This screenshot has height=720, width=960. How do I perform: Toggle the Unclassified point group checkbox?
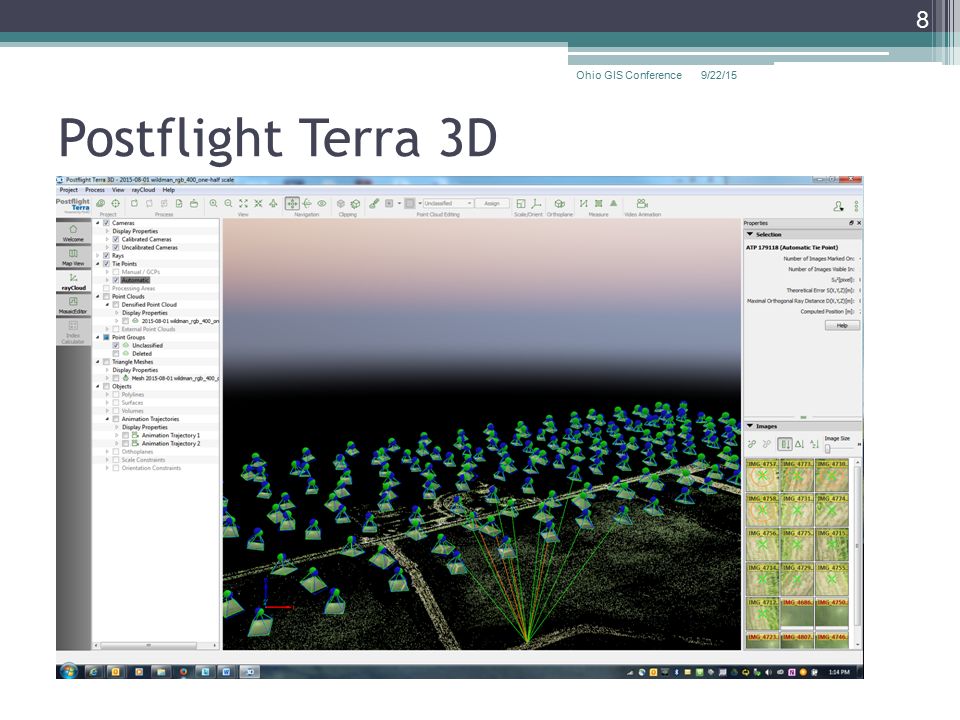116,345
